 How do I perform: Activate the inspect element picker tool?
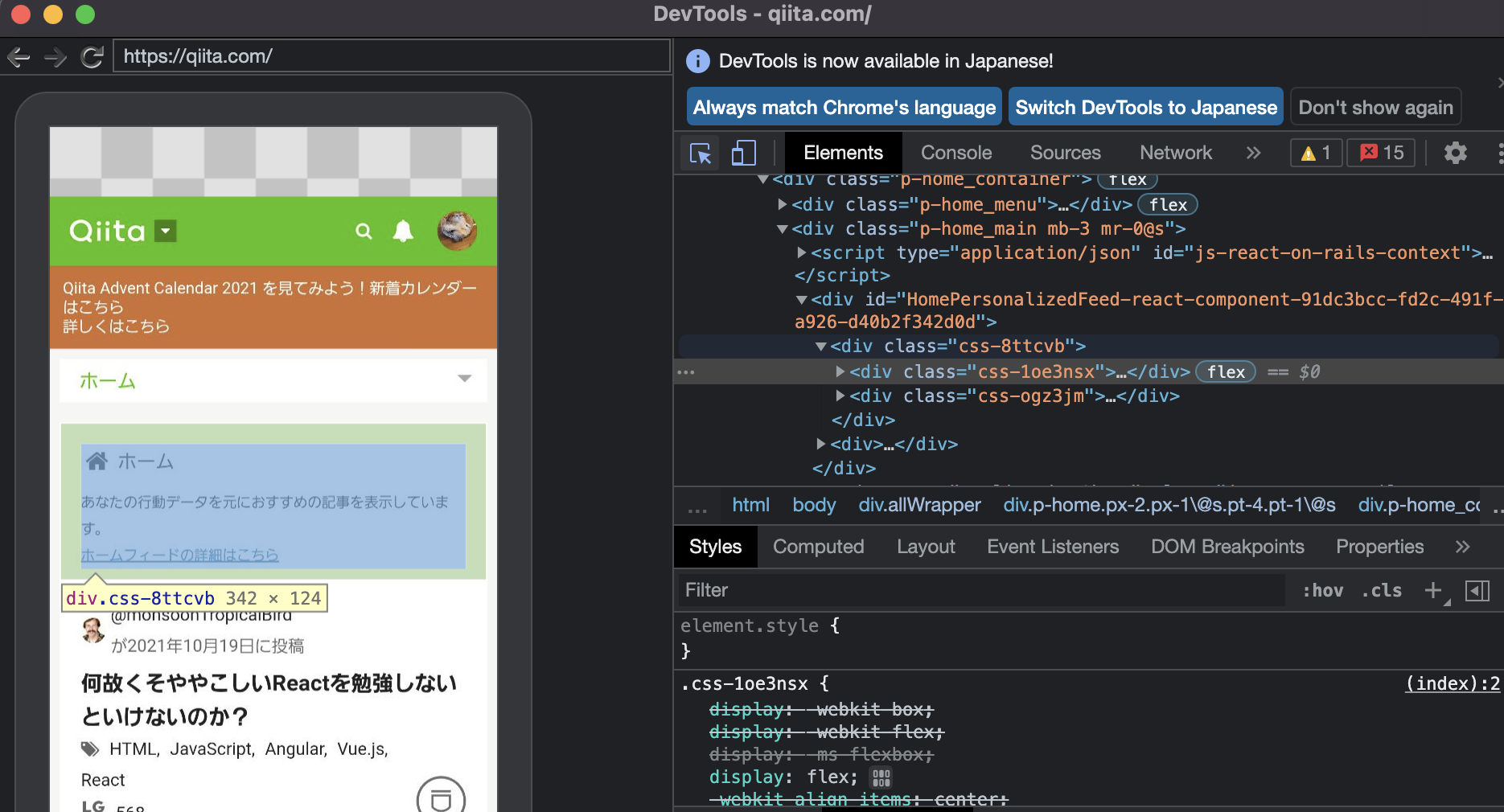(701, 153)
